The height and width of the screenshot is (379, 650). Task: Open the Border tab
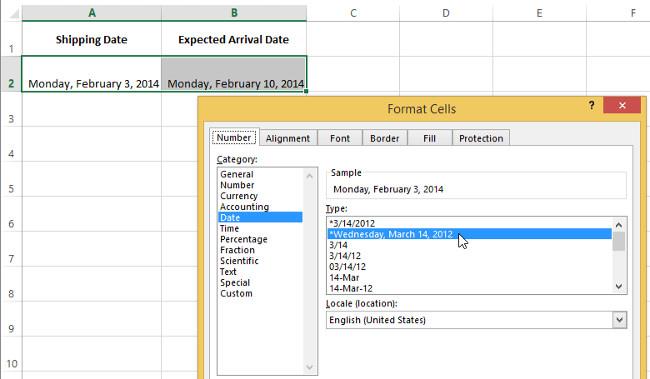tap(385, 138)
